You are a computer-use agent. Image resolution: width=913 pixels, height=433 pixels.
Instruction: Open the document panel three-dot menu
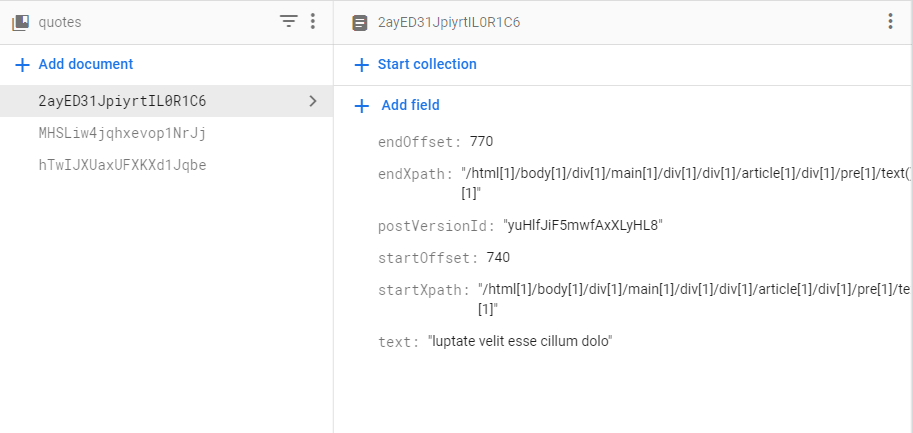[x=890, y=22]
